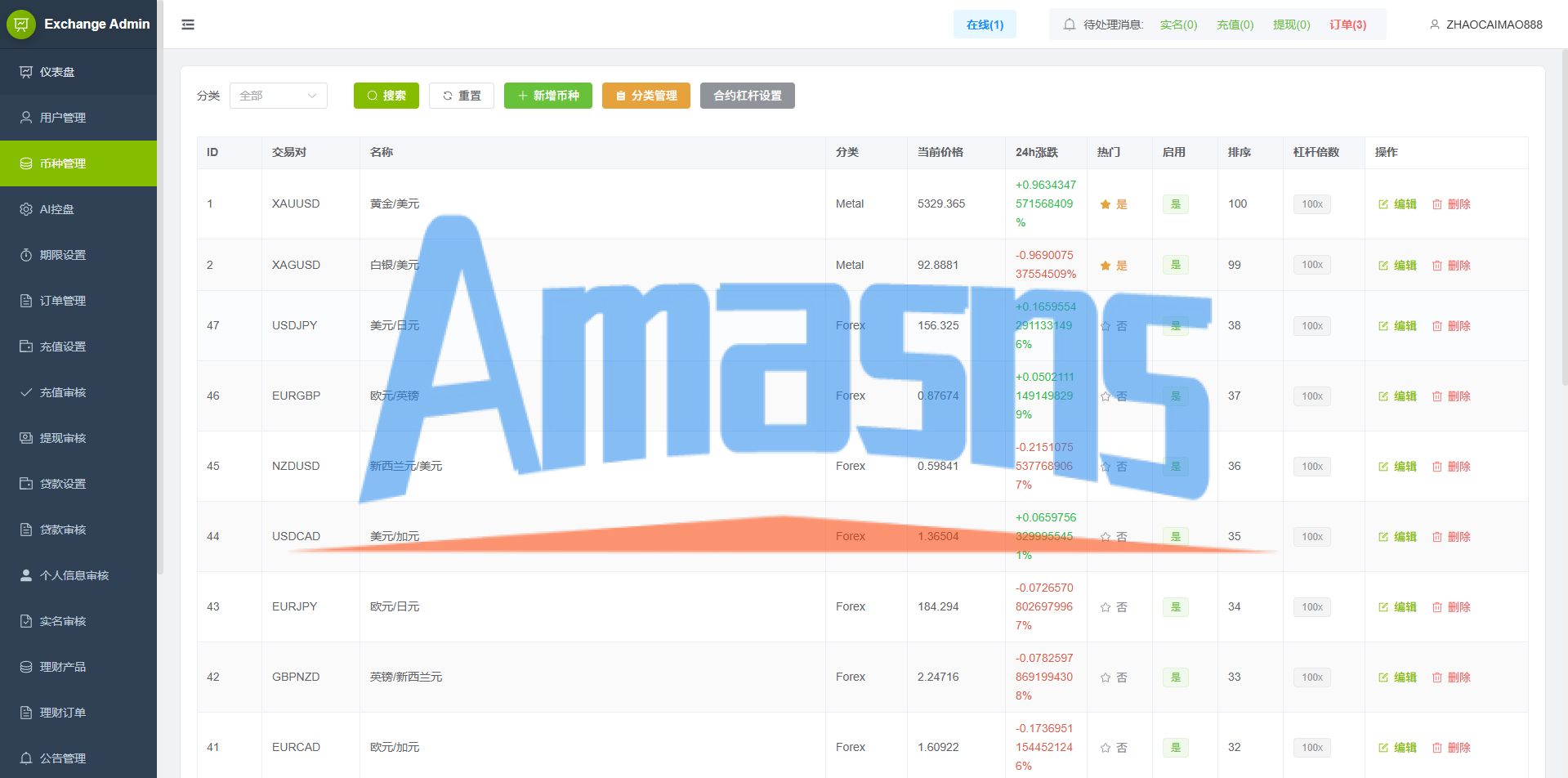
Task: Click the notification bell icon
Action: tap(1069, 25)
